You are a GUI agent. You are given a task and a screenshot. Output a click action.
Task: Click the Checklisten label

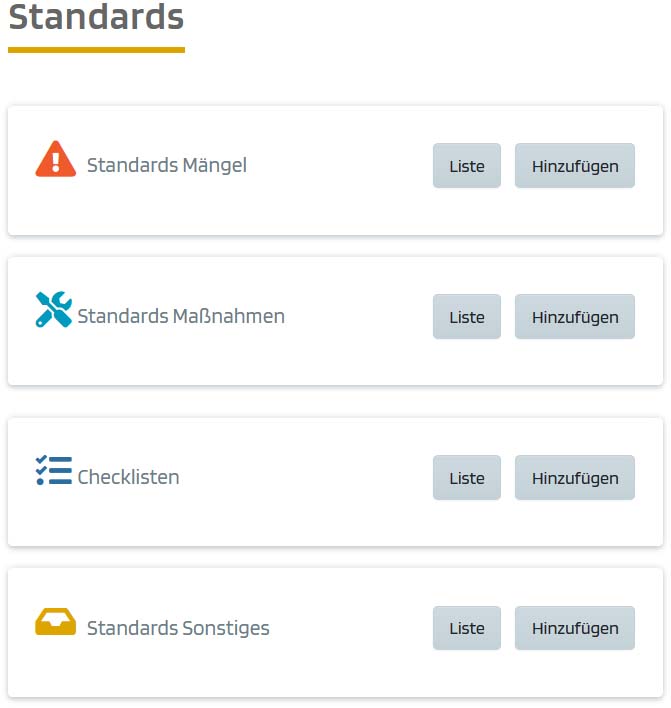[128, 478]
